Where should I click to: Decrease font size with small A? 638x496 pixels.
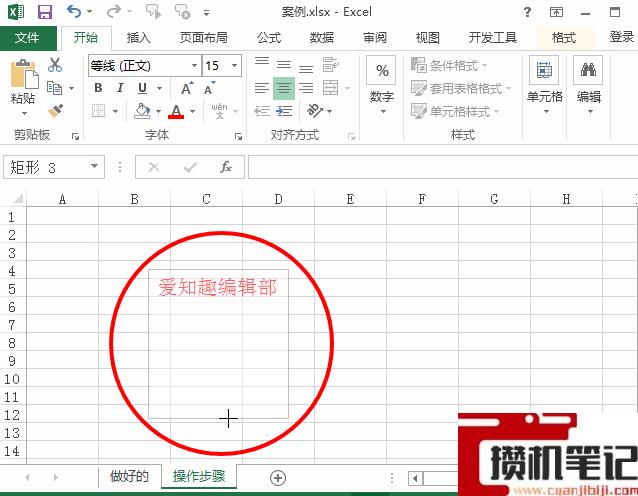pyautogui.click(x=210, y=88)
